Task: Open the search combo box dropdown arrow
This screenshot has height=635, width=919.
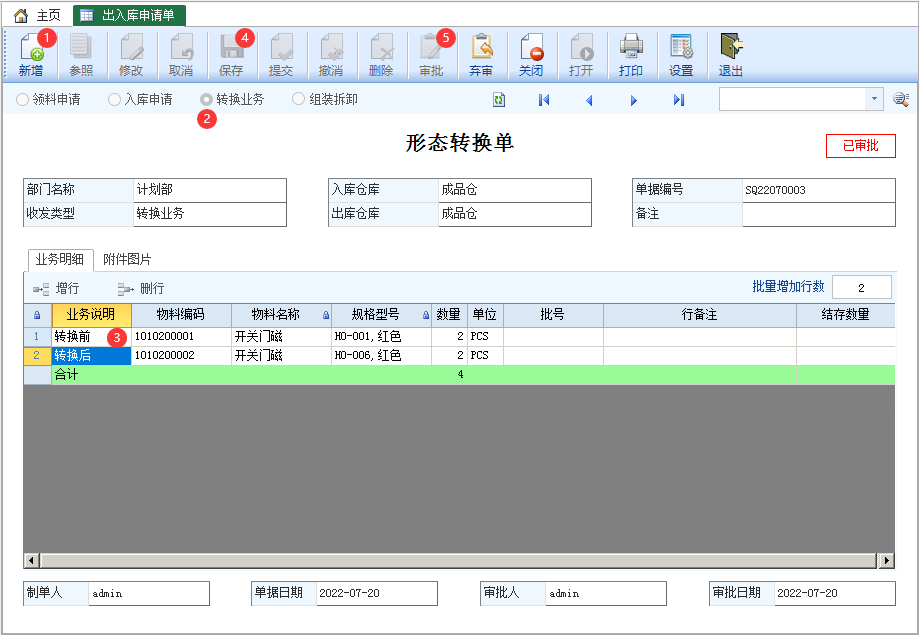Action: 874,99
